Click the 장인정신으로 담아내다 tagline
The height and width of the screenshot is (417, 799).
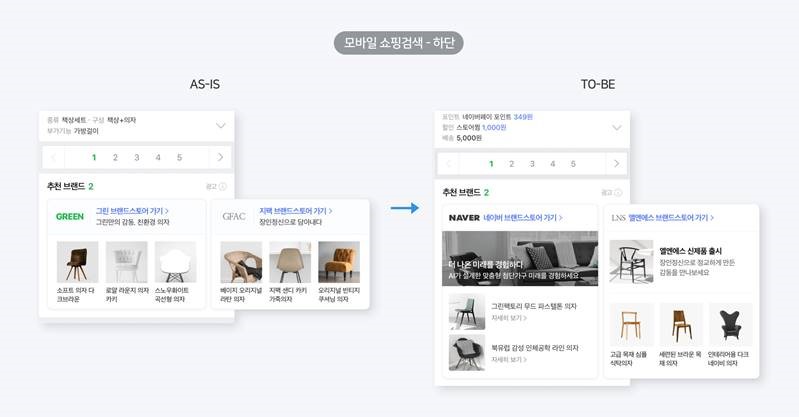coord(290,222)
